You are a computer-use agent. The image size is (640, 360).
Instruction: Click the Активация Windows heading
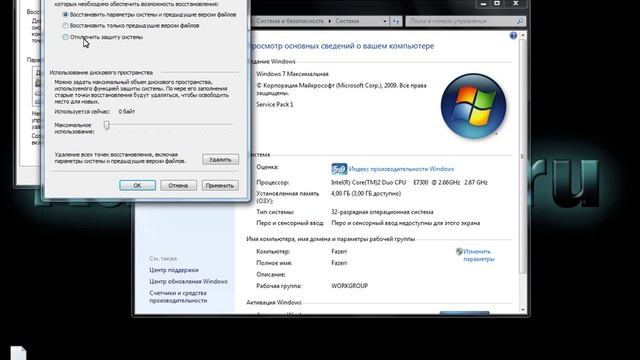click(274, 302)
